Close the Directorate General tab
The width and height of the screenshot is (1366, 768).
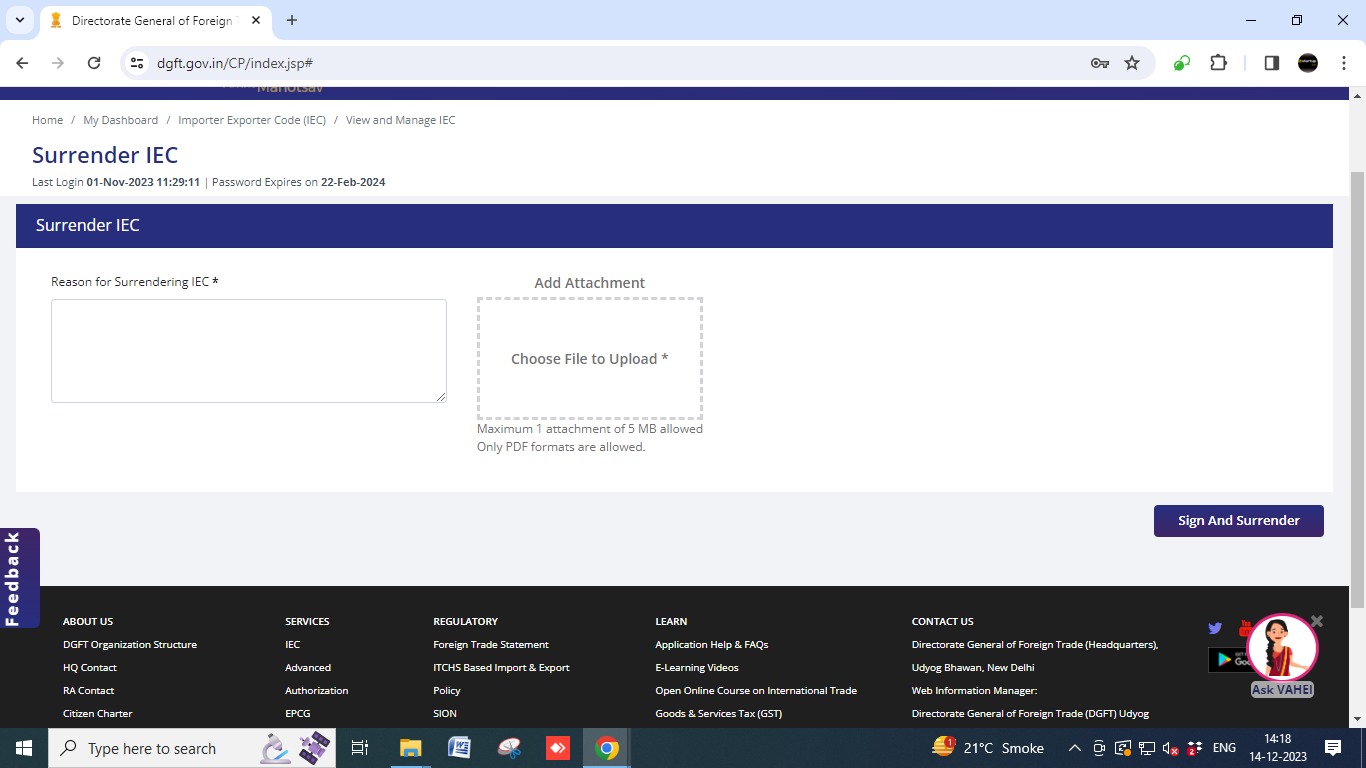pyautogui.click(x=256, y=20)
